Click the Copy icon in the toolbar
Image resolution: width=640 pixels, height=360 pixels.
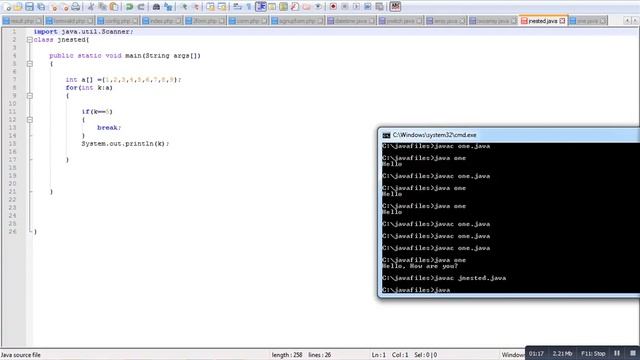click(102, 7)
